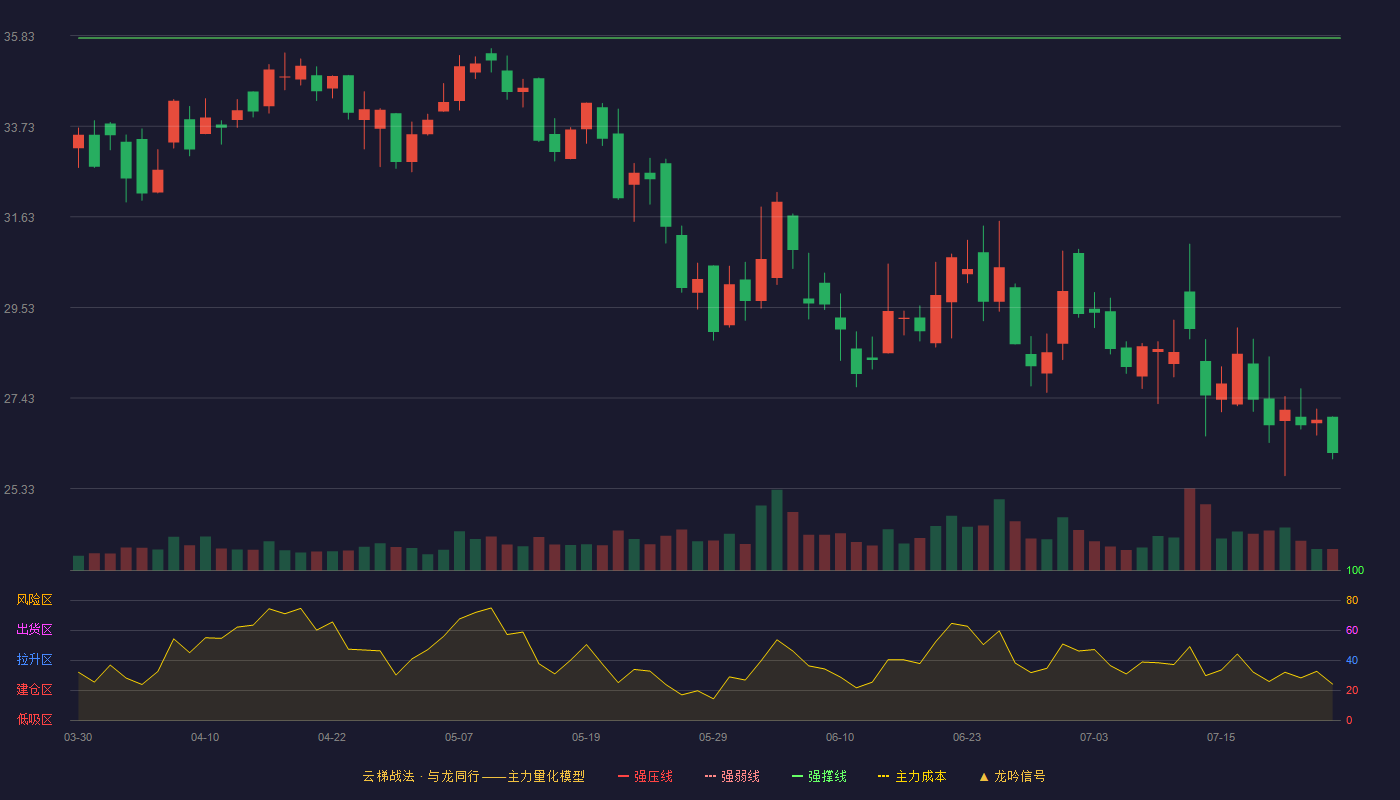Select the 低吸区 zone label

click(34, 719)
